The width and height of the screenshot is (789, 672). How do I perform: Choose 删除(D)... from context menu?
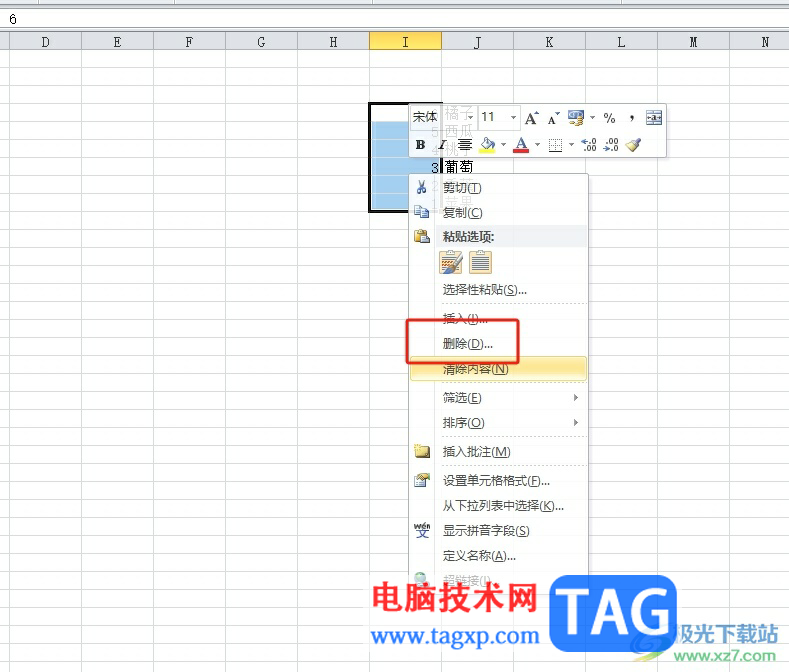pos(498,344)
